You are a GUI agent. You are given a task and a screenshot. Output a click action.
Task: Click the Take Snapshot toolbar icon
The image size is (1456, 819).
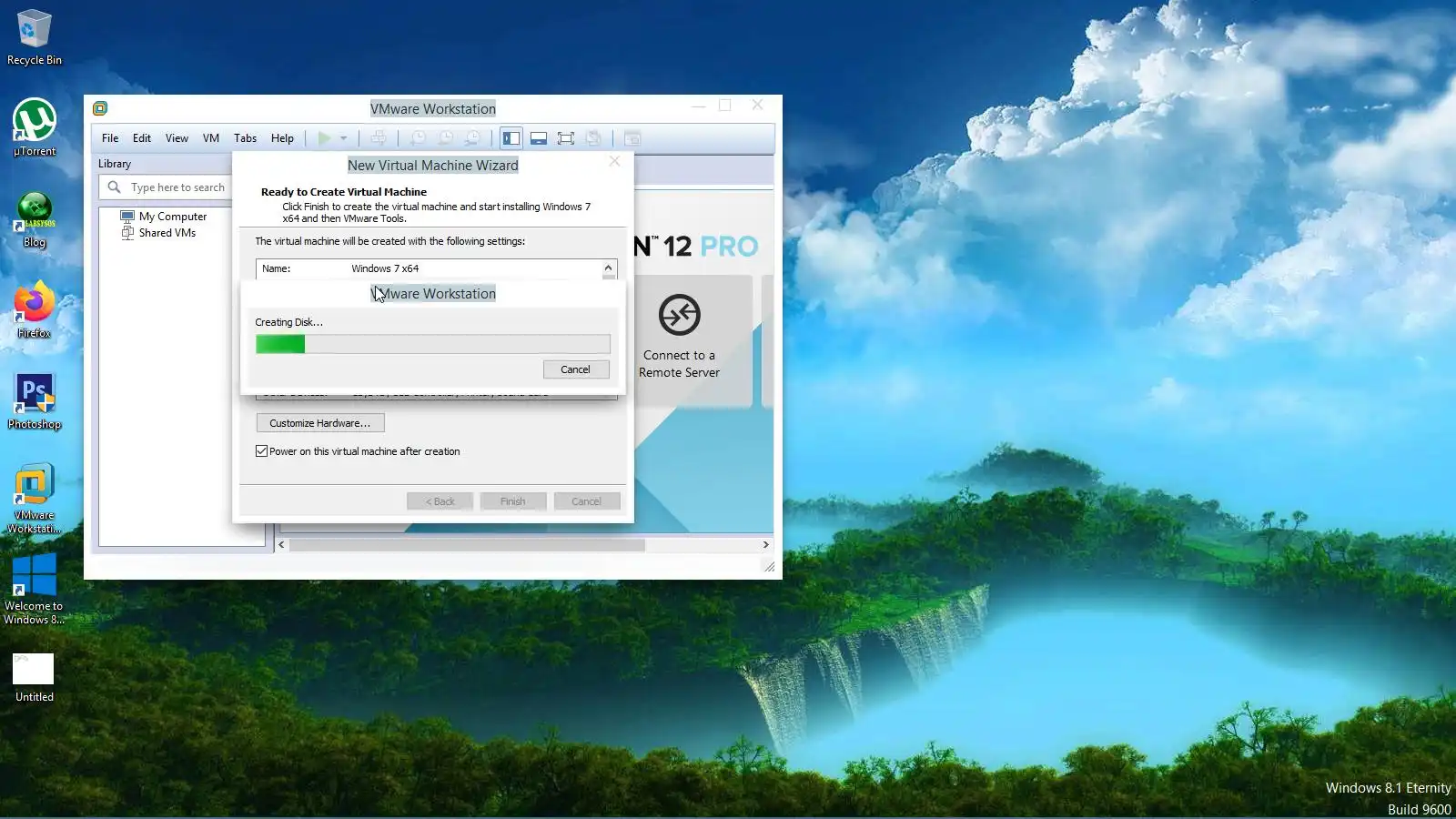tap(418, 138)
